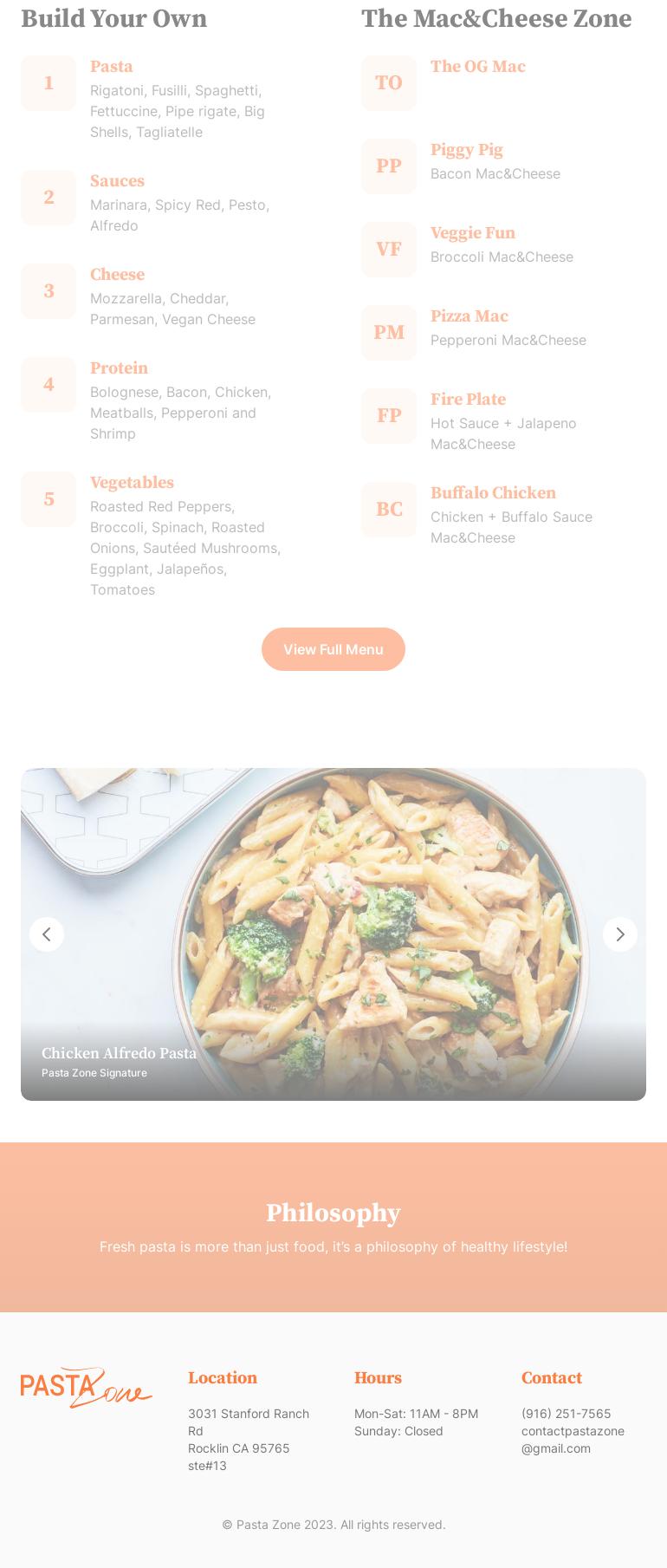This screenshot has width=667, height=1568.
Task: Select the number 1 Pasta badge
Action: point(49,83)
